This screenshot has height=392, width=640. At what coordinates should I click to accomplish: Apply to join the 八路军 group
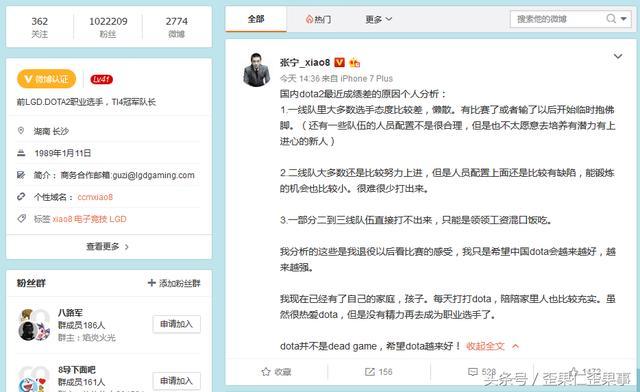[176, 324]
